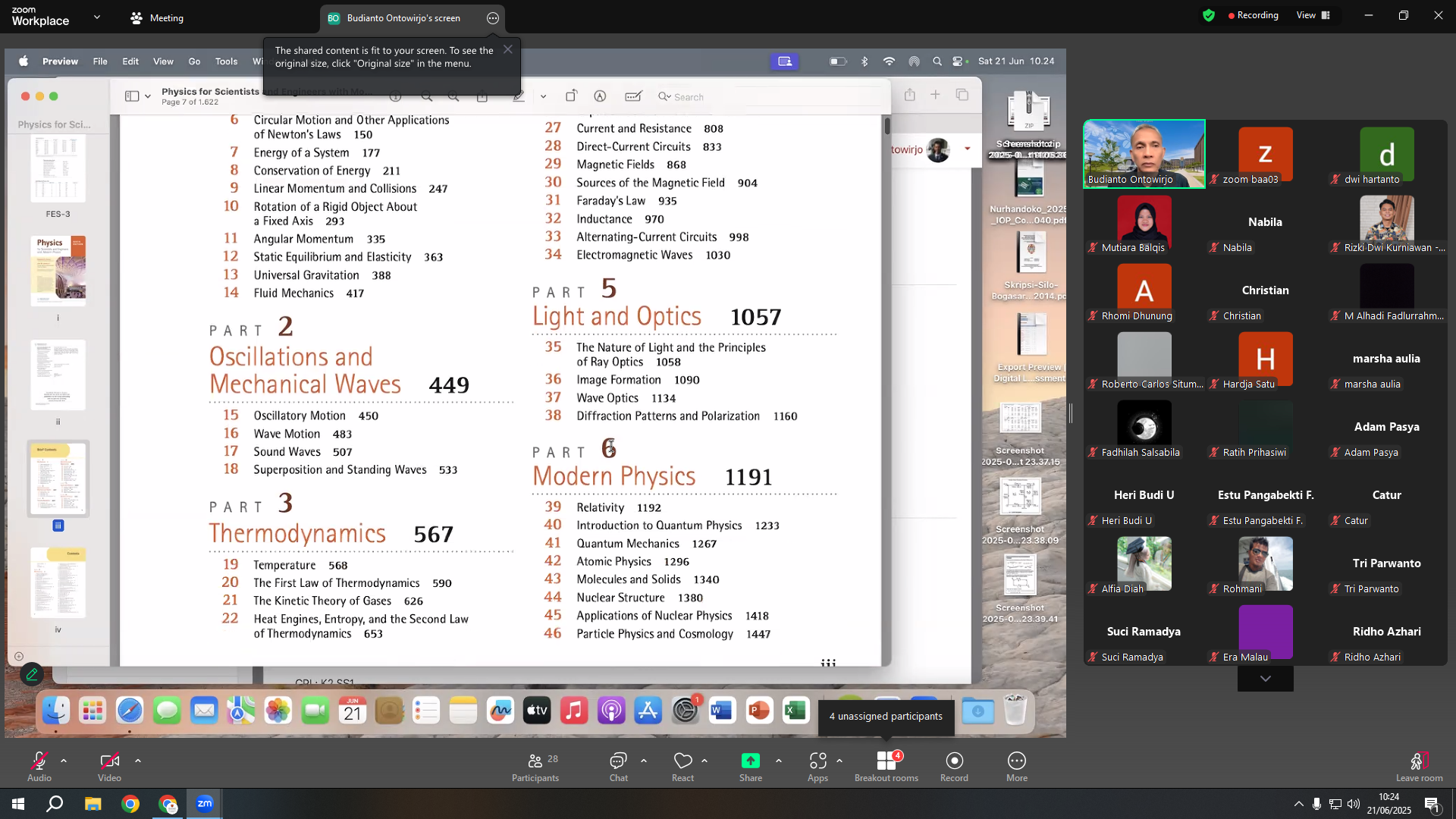Start sharing with the green Share button
Image resolution: width=1456 pixels, height=819 pixels.
(751, 767)
